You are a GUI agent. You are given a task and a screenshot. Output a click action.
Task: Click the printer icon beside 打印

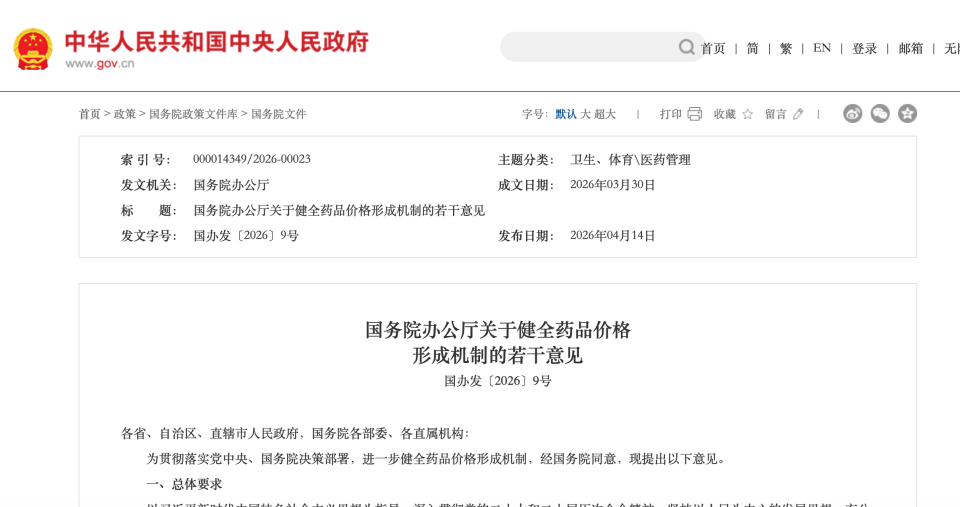tap(694, 114)
